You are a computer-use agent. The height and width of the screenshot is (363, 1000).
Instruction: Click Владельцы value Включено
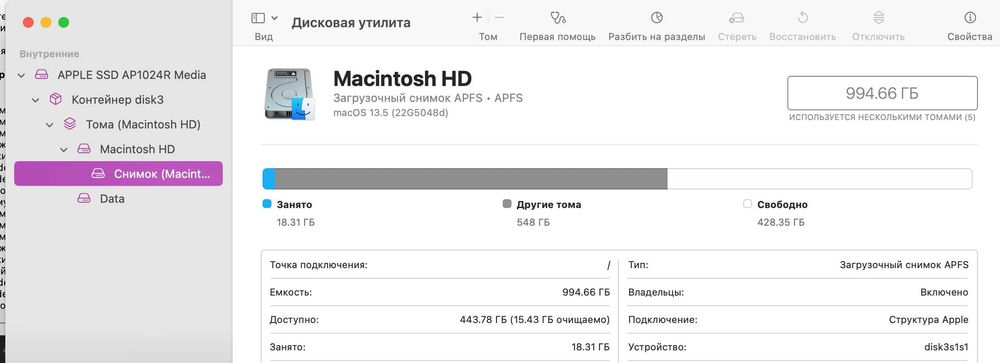(944, 292)
